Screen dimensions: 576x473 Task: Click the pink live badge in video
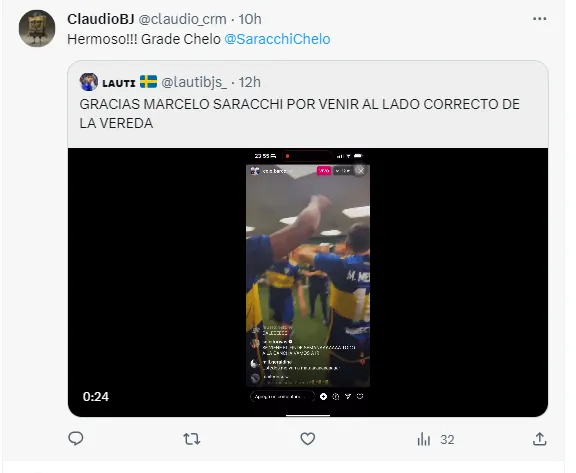tap(324, 171)
